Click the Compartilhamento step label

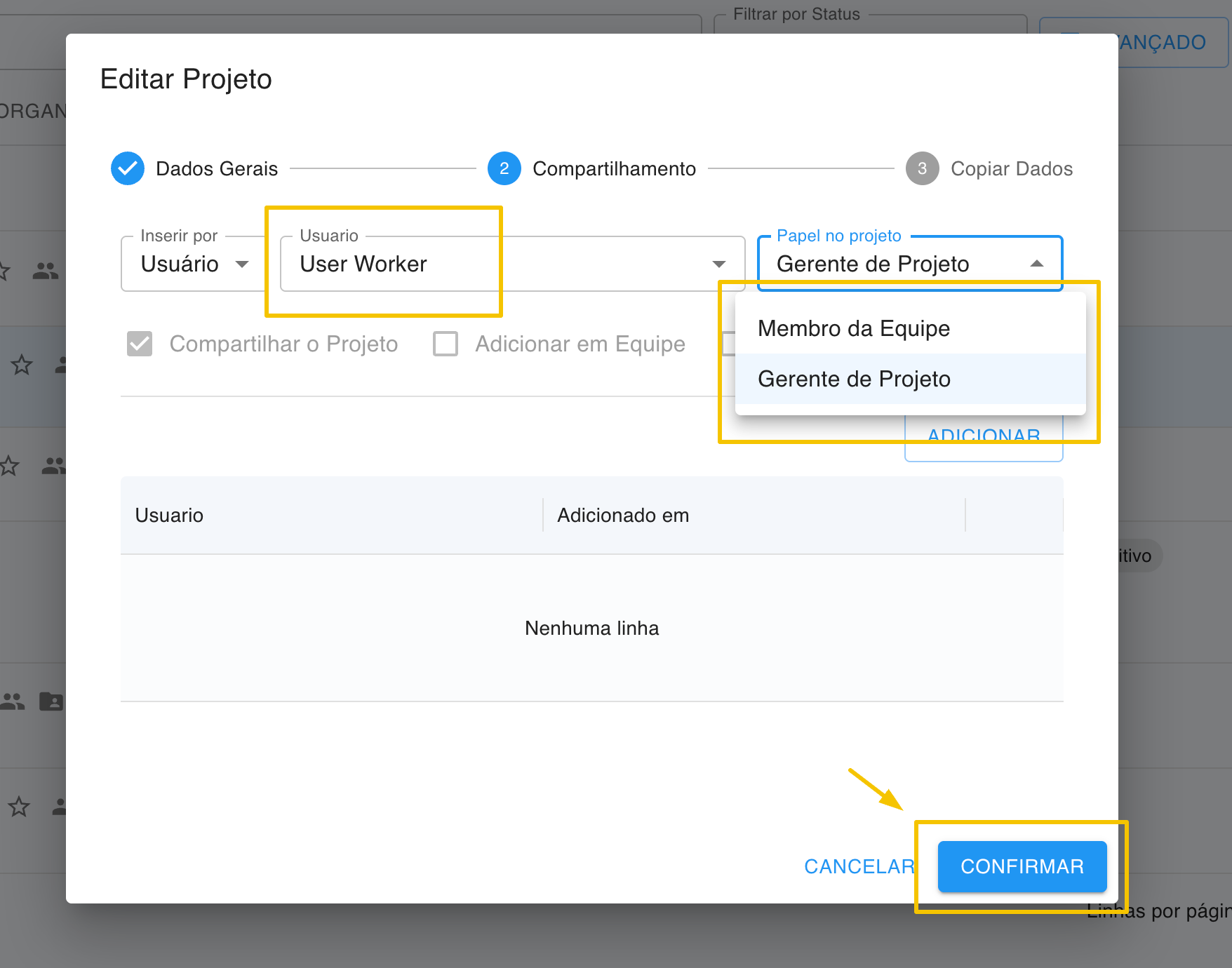(x=614, y=169)
